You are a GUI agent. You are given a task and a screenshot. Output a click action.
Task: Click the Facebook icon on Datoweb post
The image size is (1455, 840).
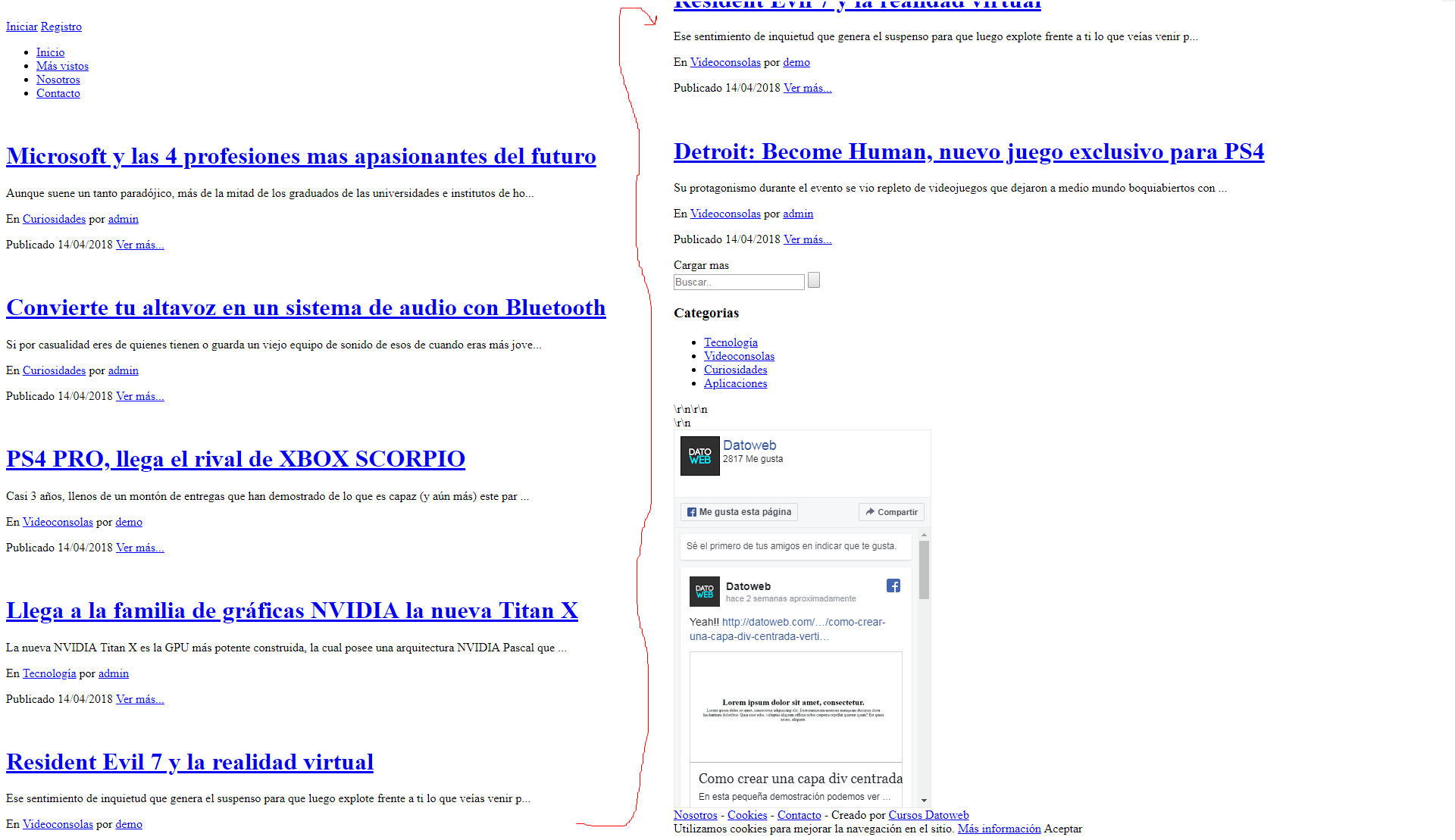pyautogui.click(x=893, y=586)
